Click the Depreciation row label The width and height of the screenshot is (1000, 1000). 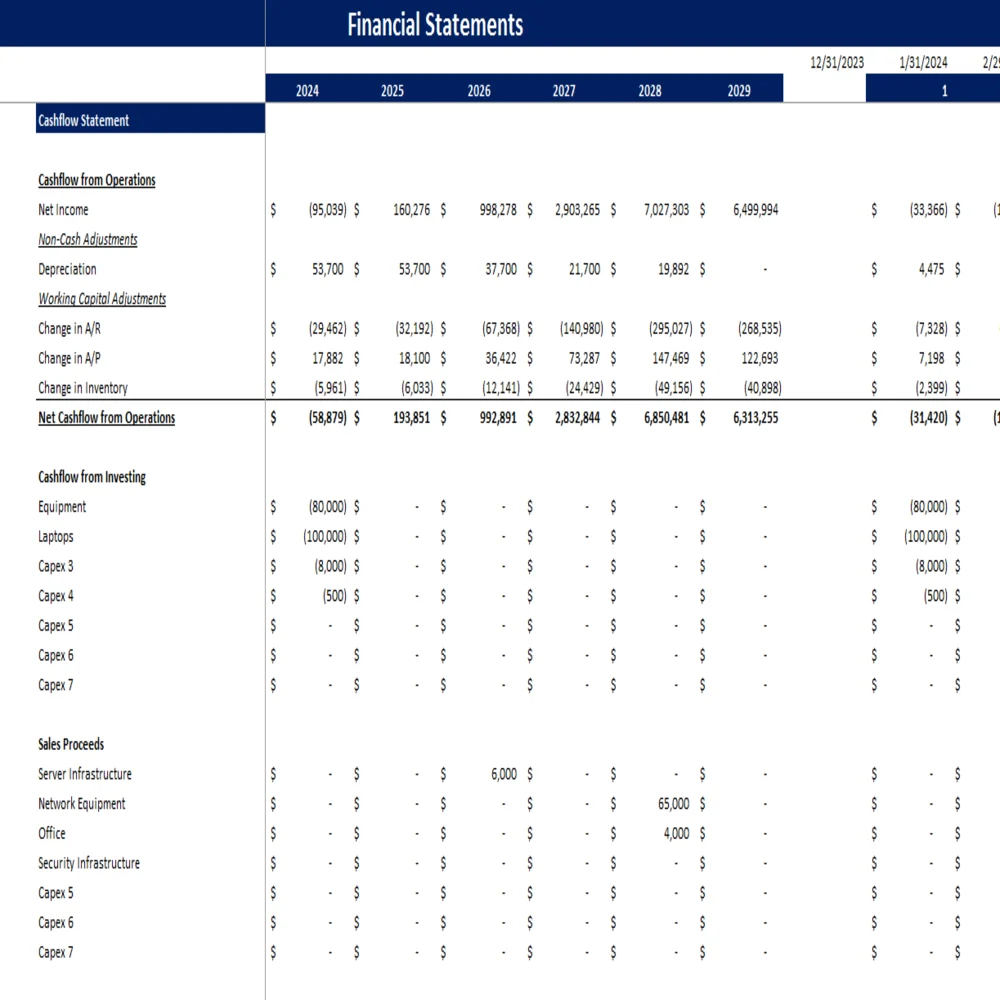68,269
